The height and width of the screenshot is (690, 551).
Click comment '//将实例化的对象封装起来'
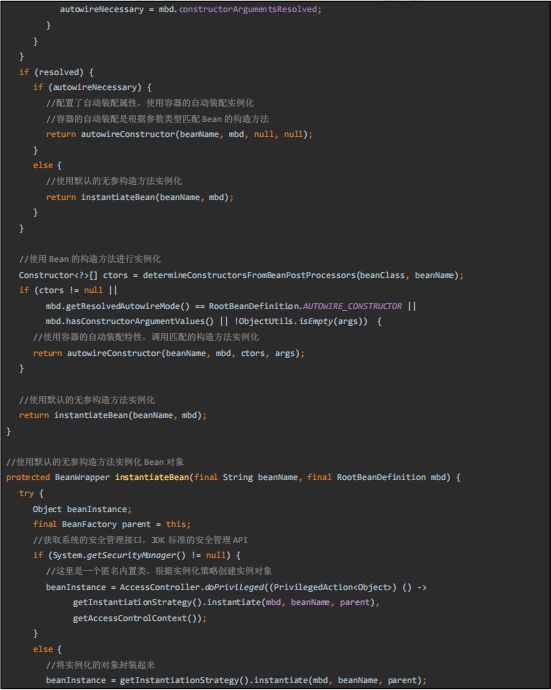100,664
